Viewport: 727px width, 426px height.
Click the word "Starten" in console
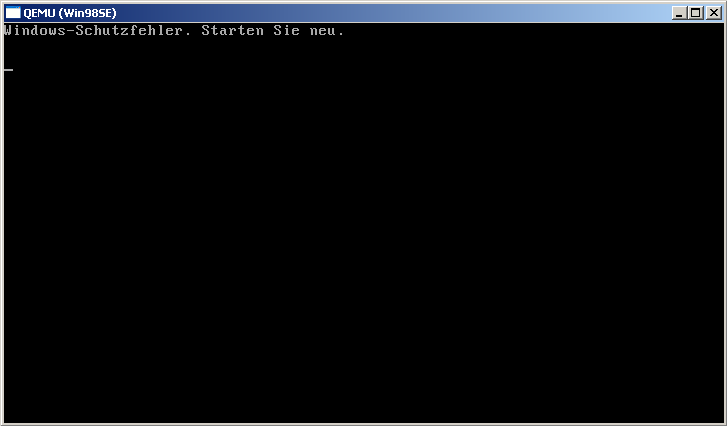click(x=232, y=31)
